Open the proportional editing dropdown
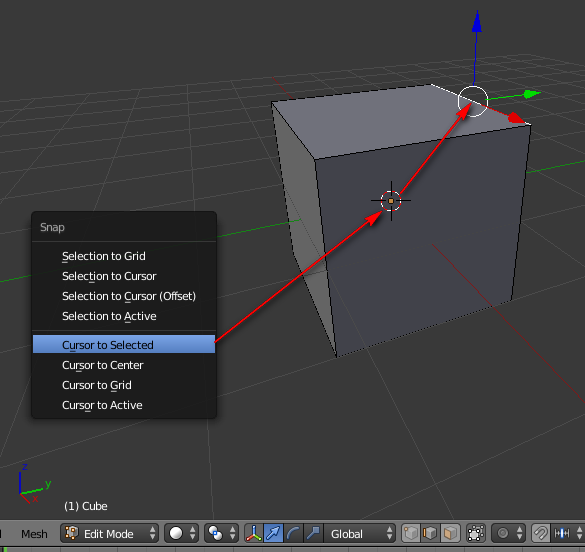The width and height of the screenshot is (585, 552). pyautogui.click(x=509, y=533)
